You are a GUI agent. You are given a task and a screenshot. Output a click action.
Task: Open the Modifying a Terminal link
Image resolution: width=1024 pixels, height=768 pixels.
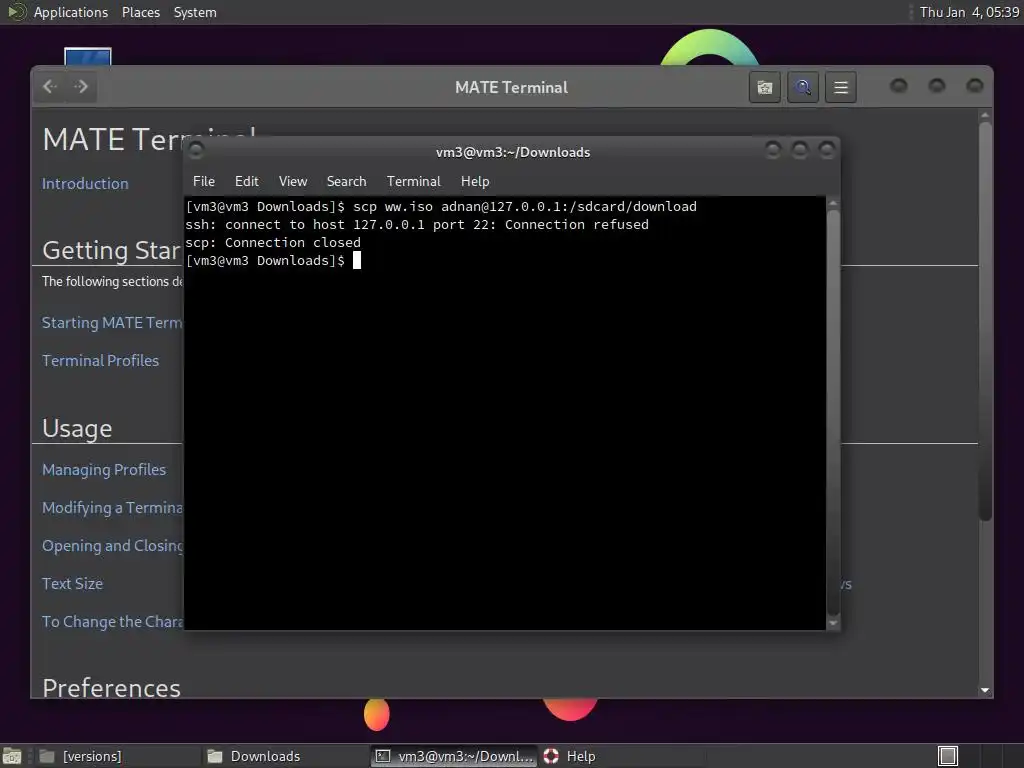112,507
